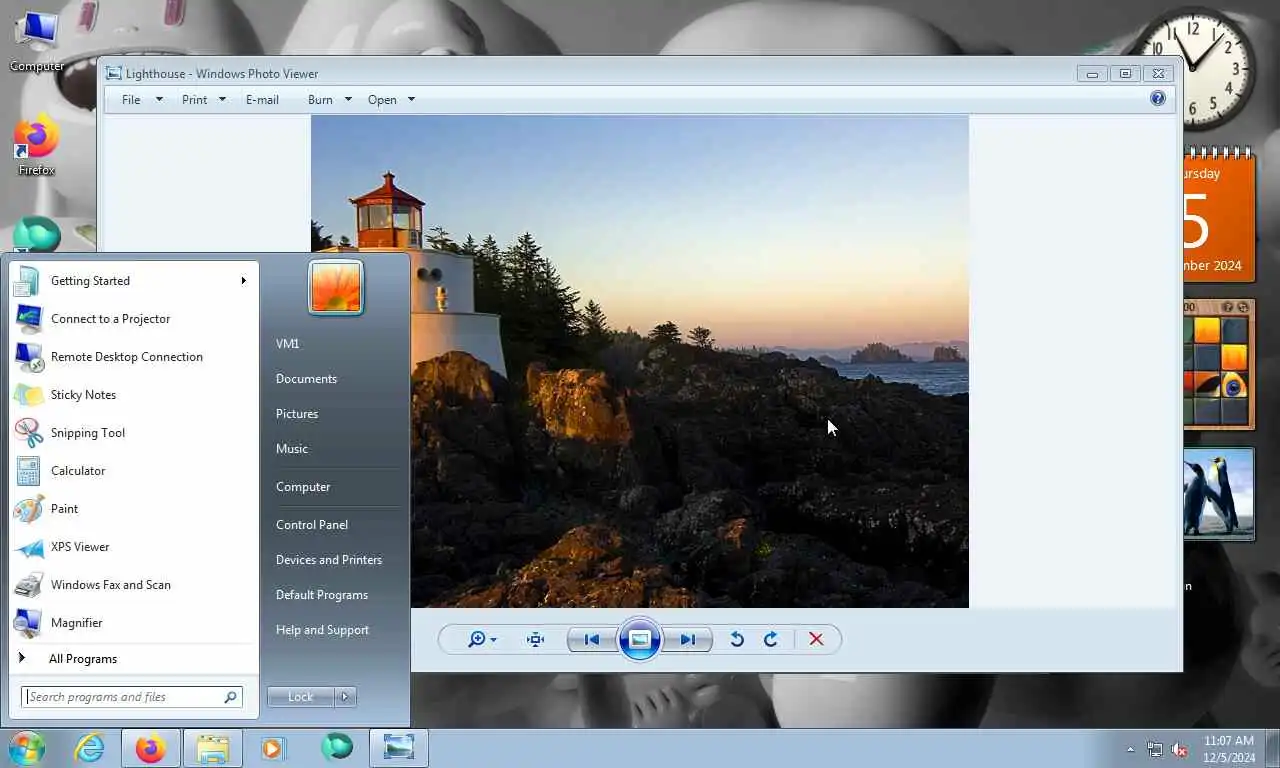Open Devices and Printers
This screenshot has width=1280, height=768.
(x=329, y=560)
